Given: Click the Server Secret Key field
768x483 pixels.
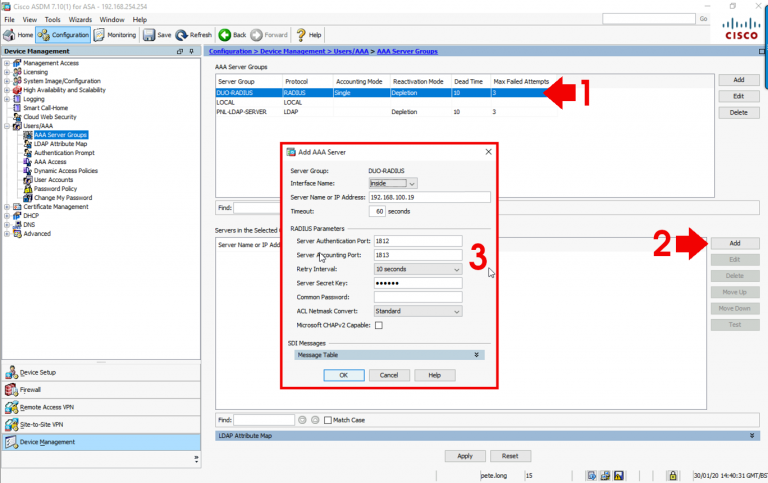Looking at the screenshot, I should tap(418, 283).
